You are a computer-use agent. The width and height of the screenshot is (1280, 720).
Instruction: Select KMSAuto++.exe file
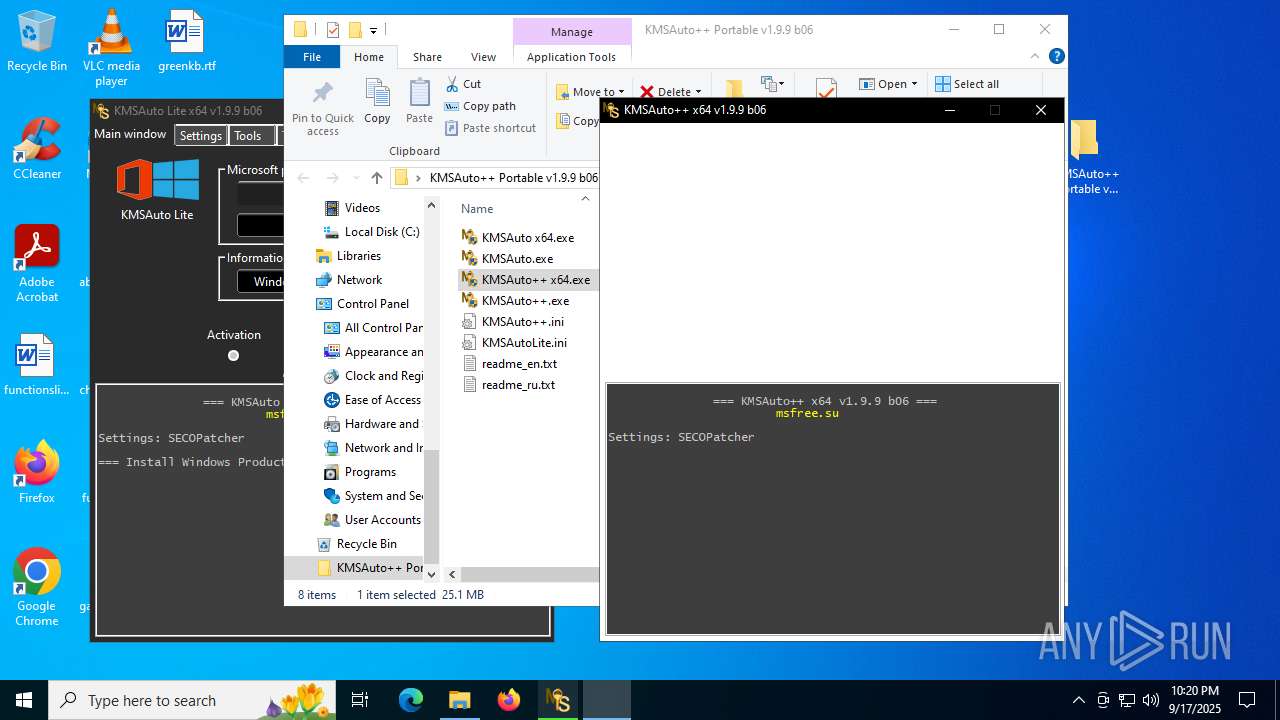tap(527, 301)
